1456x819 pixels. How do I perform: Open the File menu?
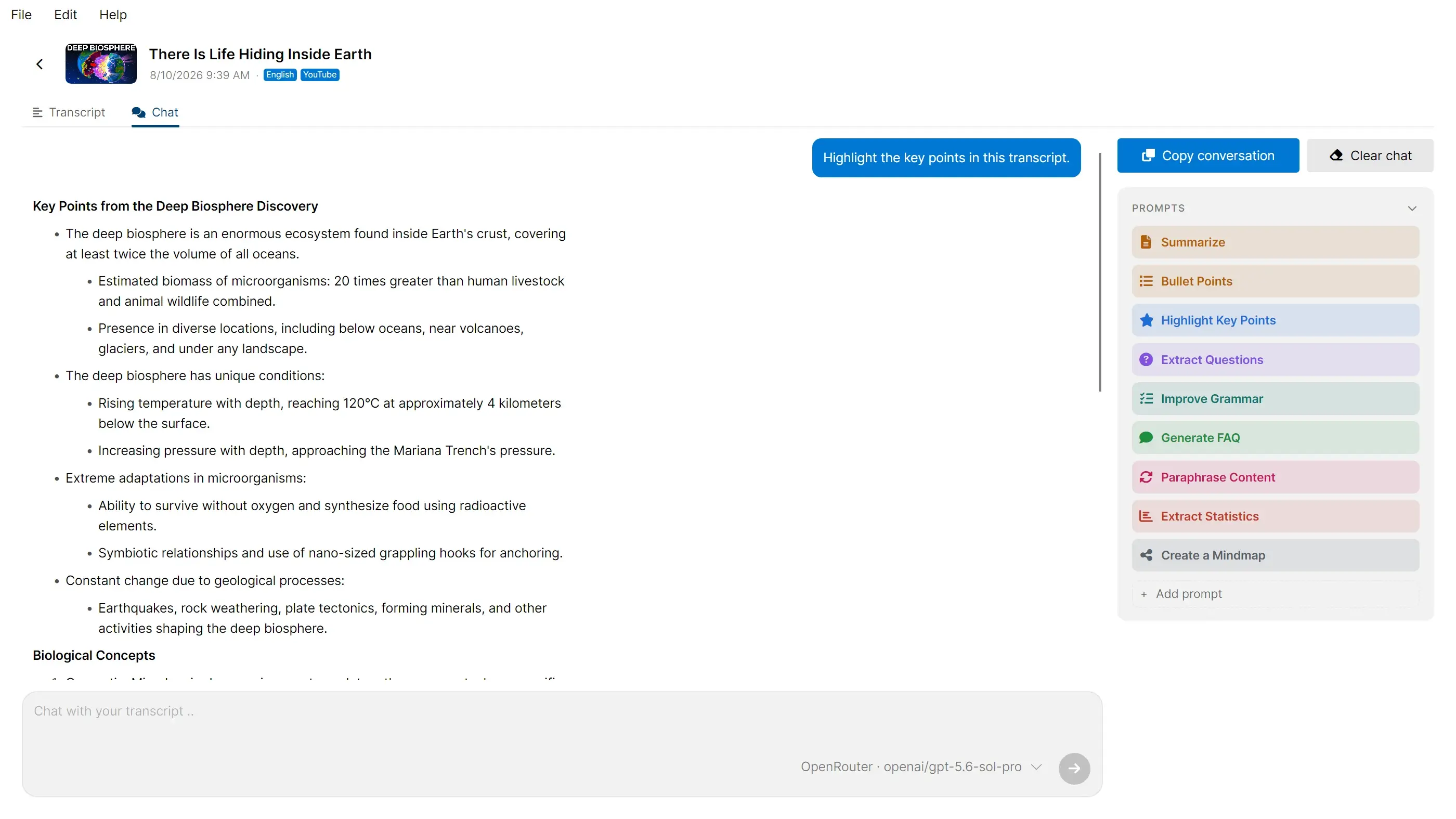coord(21,15)
